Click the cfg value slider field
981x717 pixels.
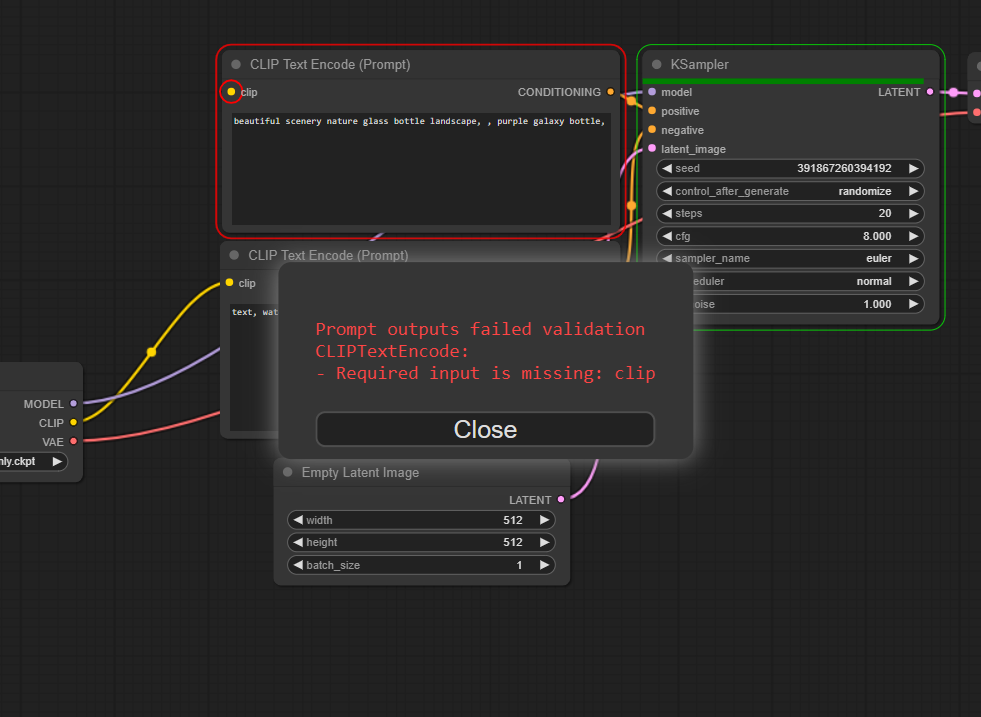click(x=790, y=236)
